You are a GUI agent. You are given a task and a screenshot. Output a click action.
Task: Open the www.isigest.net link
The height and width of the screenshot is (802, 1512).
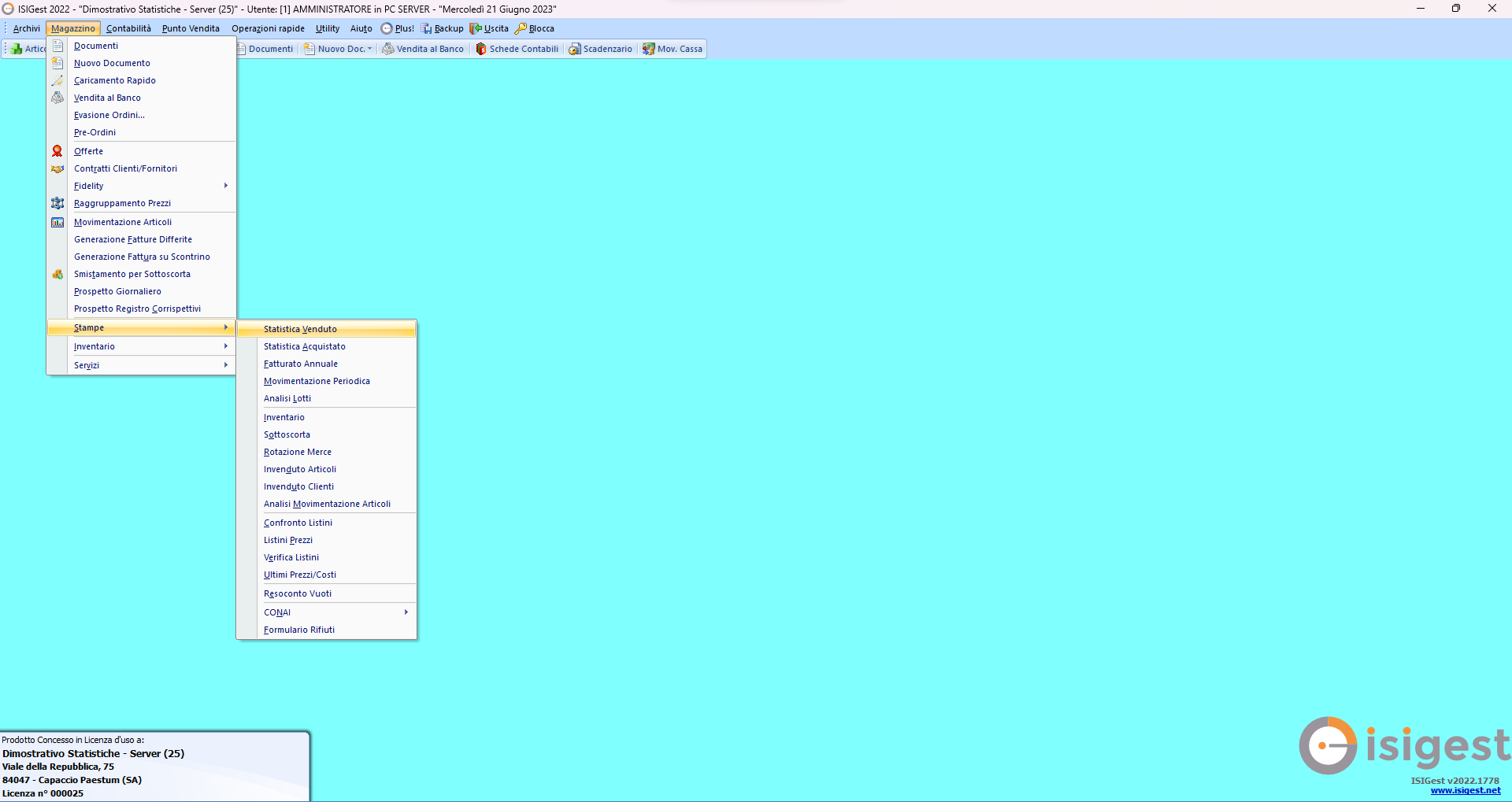point(1465,790)
